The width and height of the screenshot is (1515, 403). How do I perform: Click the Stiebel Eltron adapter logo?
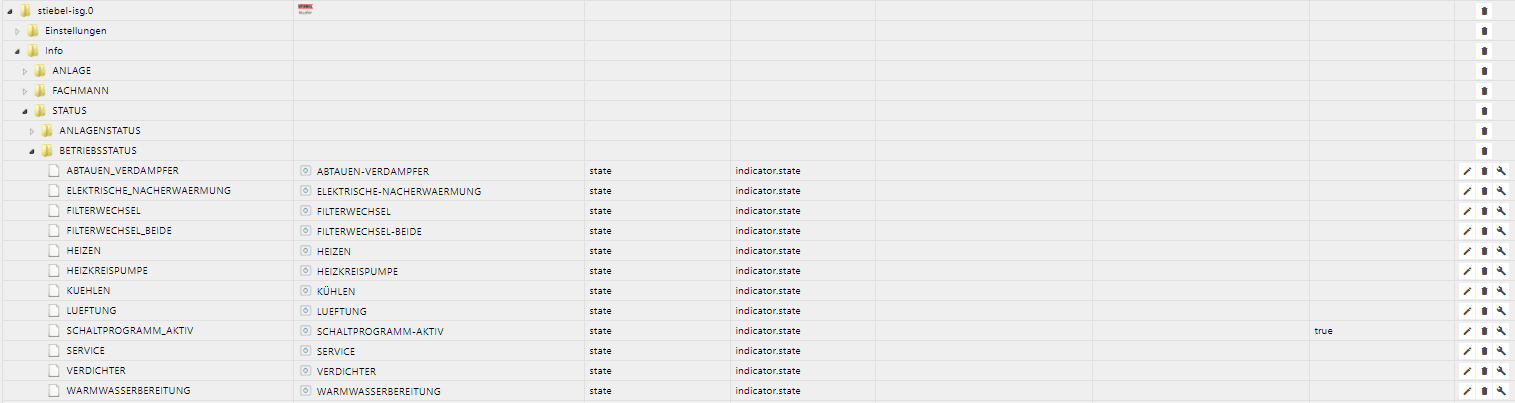click(305, 9)
